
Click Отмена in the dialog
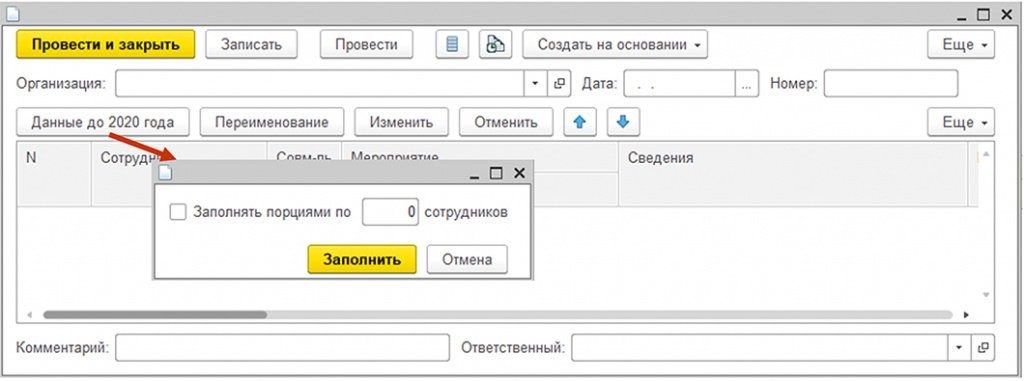[467, 259]
